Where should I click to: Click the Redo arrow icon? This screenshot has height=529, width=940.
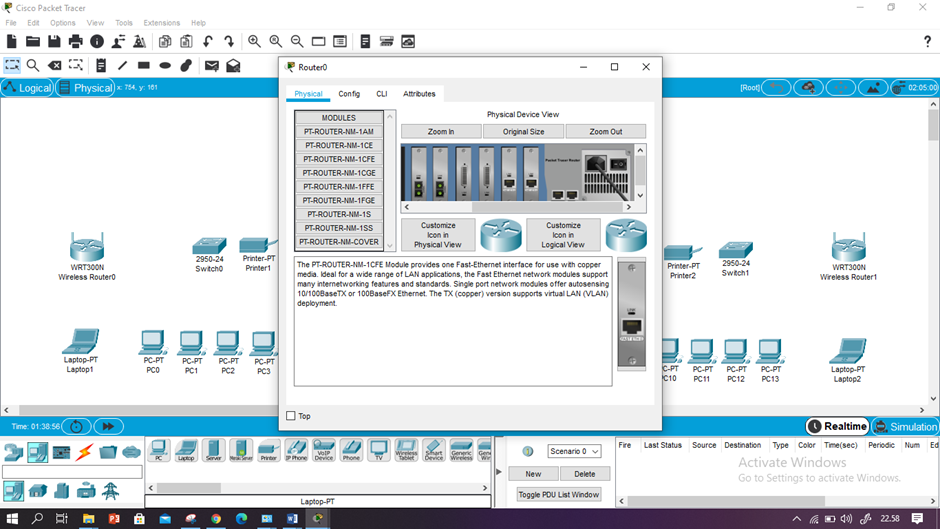(x=229, y=41)
